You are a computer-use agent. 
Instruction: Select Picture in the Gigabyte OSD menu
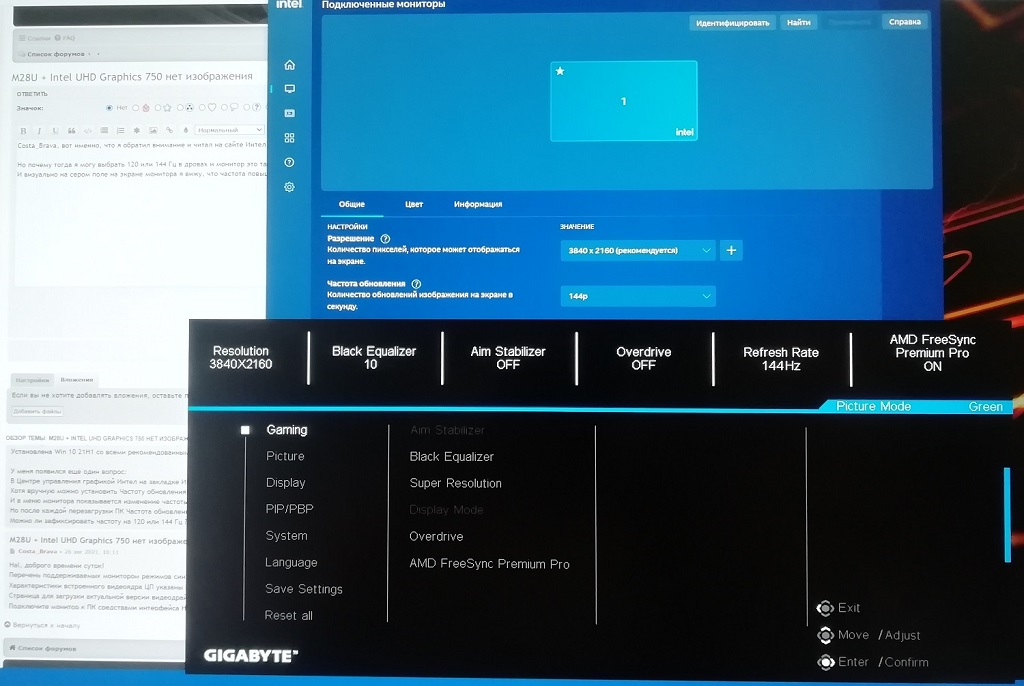[285, 456]
